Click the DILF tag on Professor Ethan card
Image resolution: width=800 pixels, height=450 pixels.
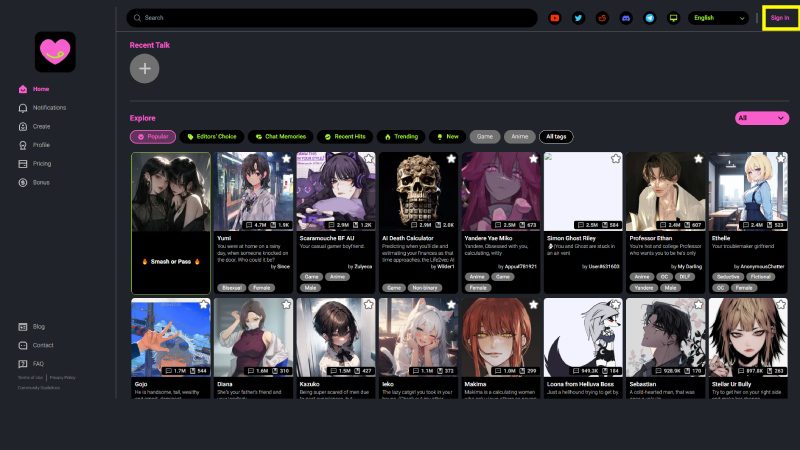tap(685, 277)
